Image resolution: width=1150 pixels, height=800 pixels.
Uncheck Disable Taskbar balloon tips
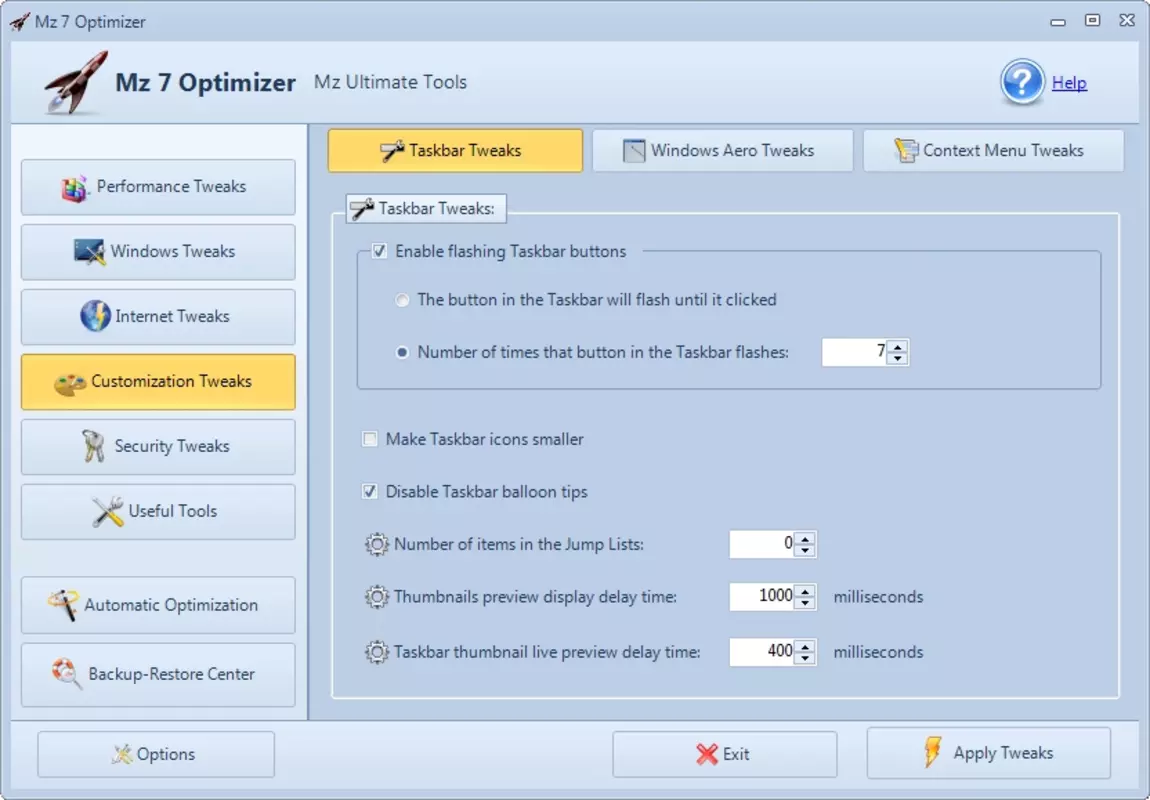coord(370,491)
